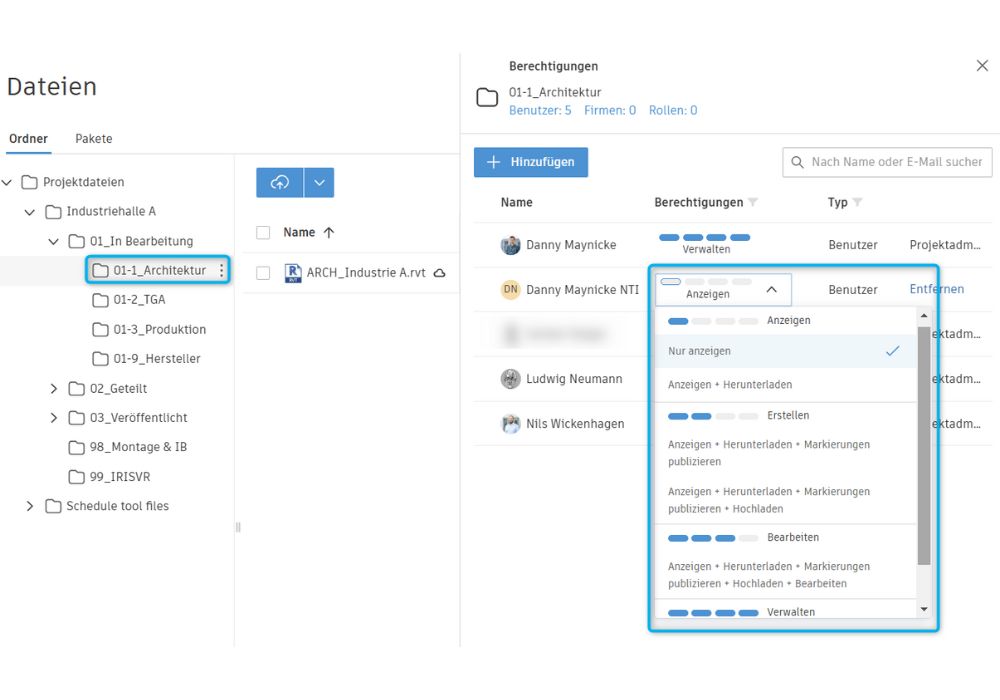Image resolution: width=1000 pixels, height=700 pixels.
Task: Collapse the Anzeigen permission dropdown for Danny Maynicke NTI
Action: click(x=771, y=289)
